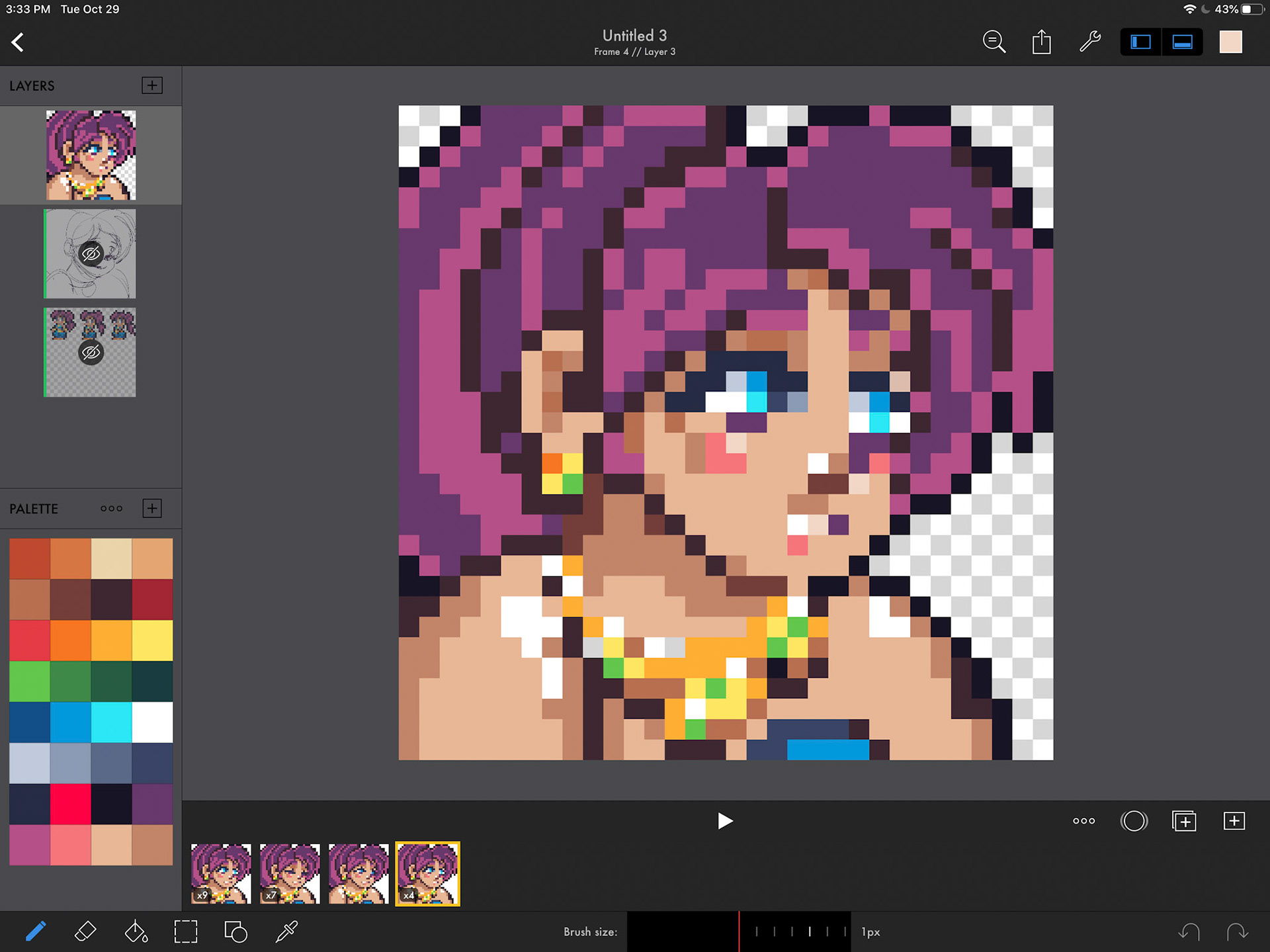Play the animation
Image resolution: width=1270 pixels, height=952 pixels.
725,821
